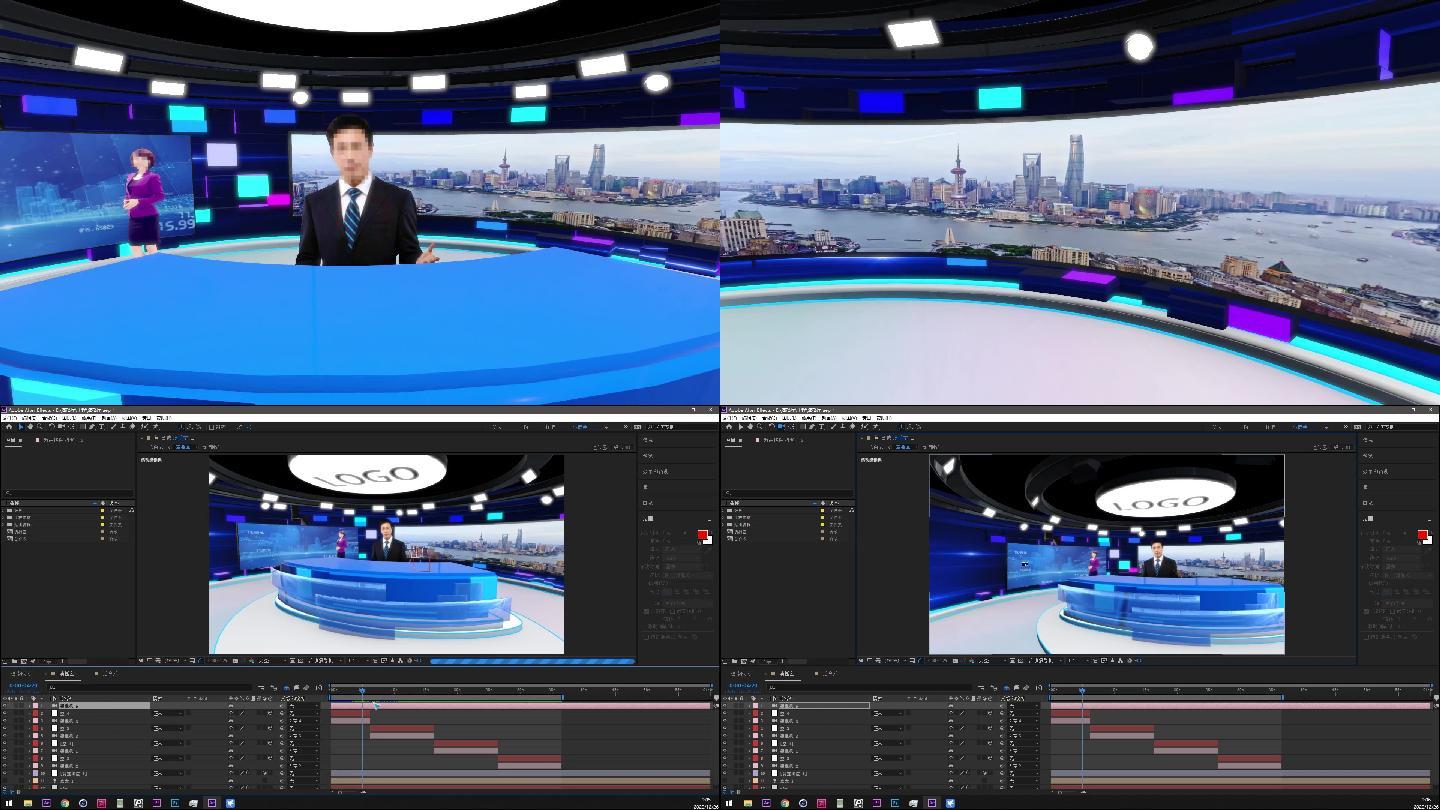
Task: Open File Explorer from left taskbar
Action: (28, 803)
